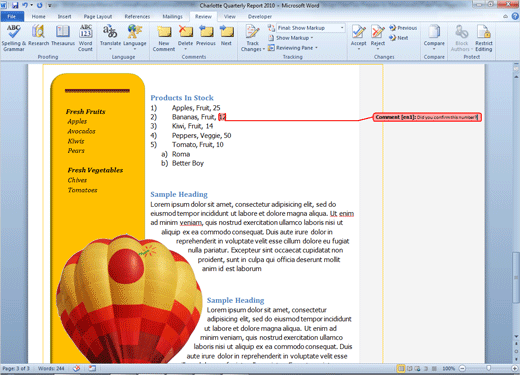520x375 pixels.
Task: Open the Thesaurus
Action: pyautogui.click(x=63, y=35)
